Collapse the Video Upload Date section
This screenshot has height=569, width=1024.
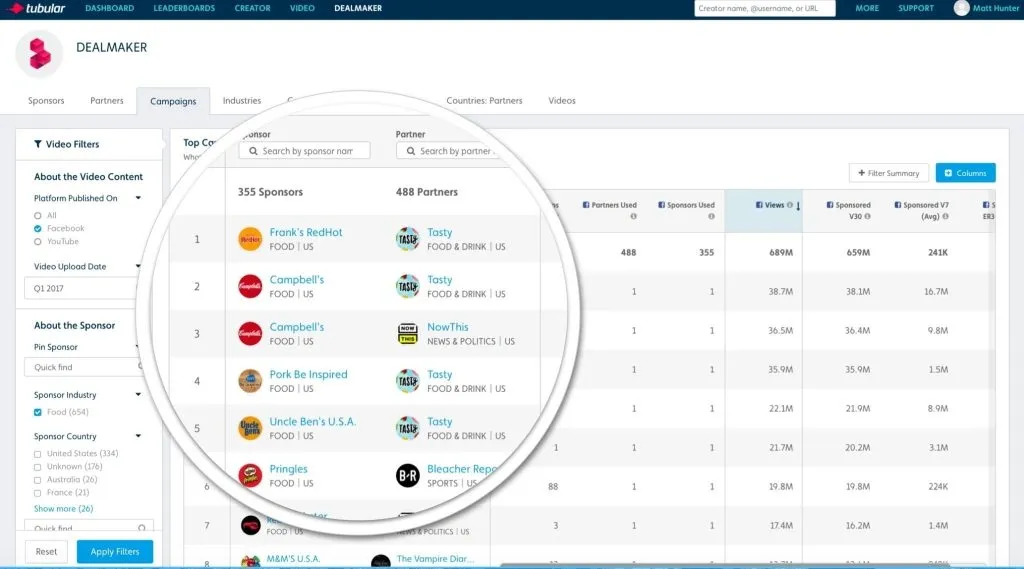click(x=138, y=267)
